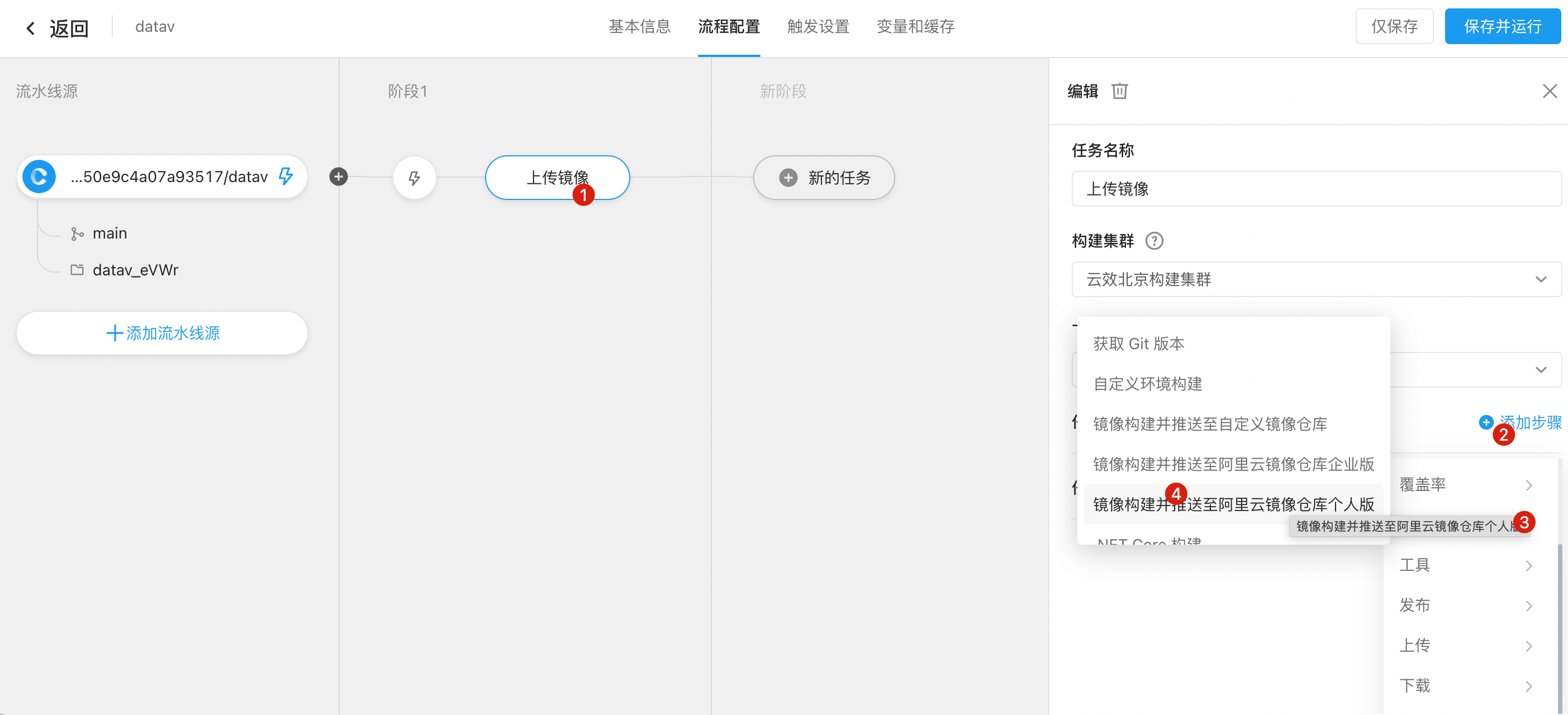Click the back arrow icon

[x=30, y=28]
